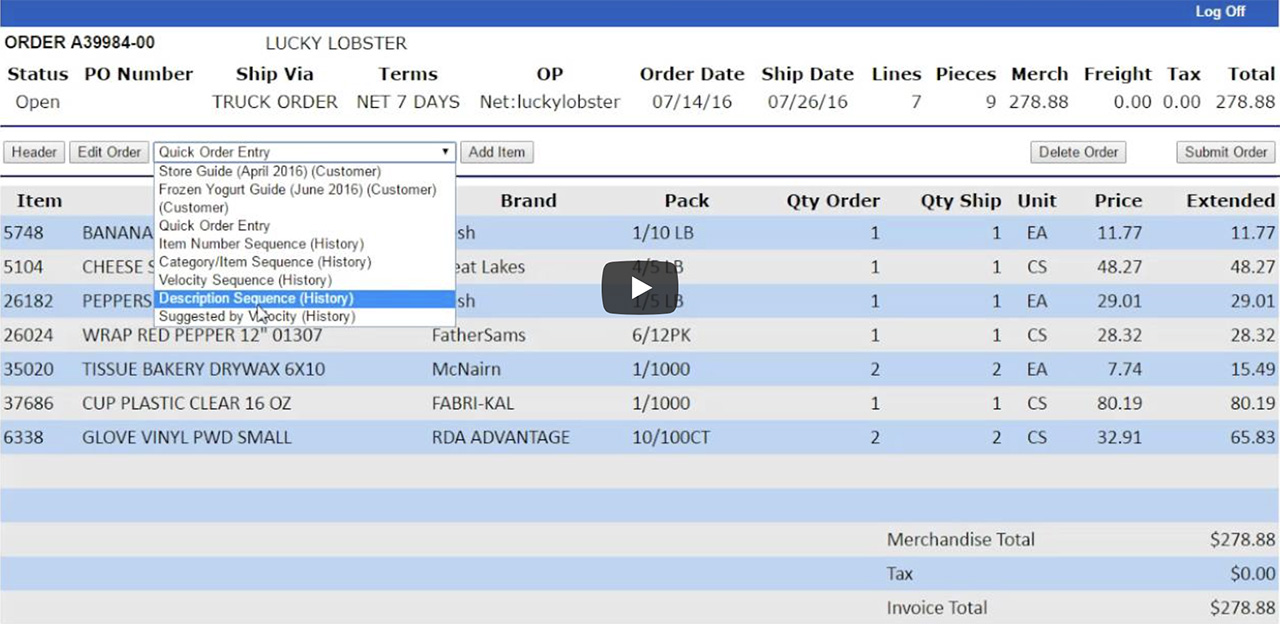Open the Header button

(x=34, y=152)
